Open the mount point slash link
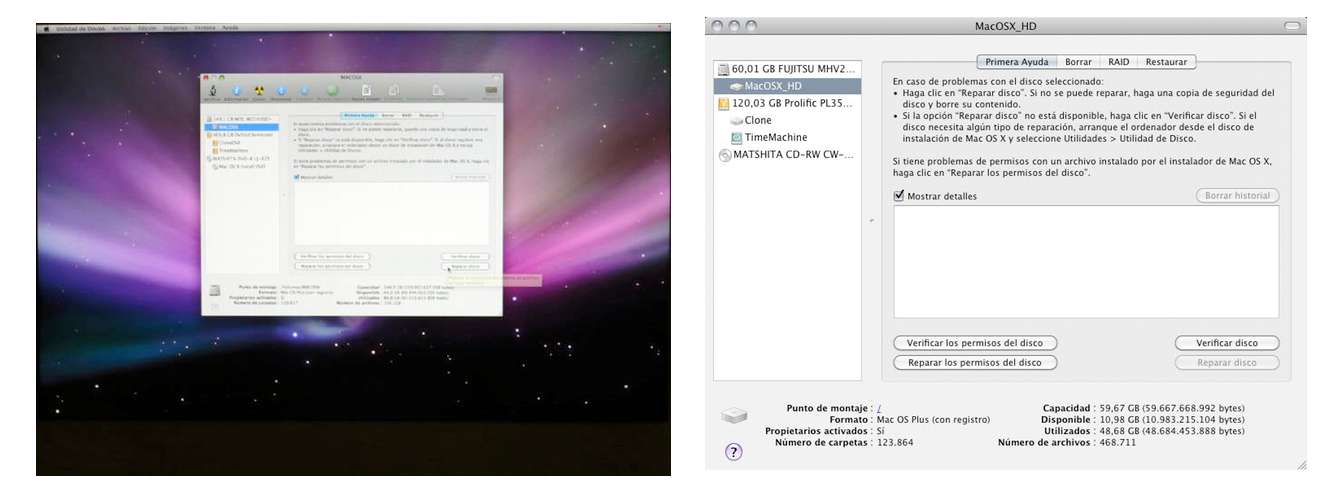Screen dimensions: 1330x500 (878, 408)
